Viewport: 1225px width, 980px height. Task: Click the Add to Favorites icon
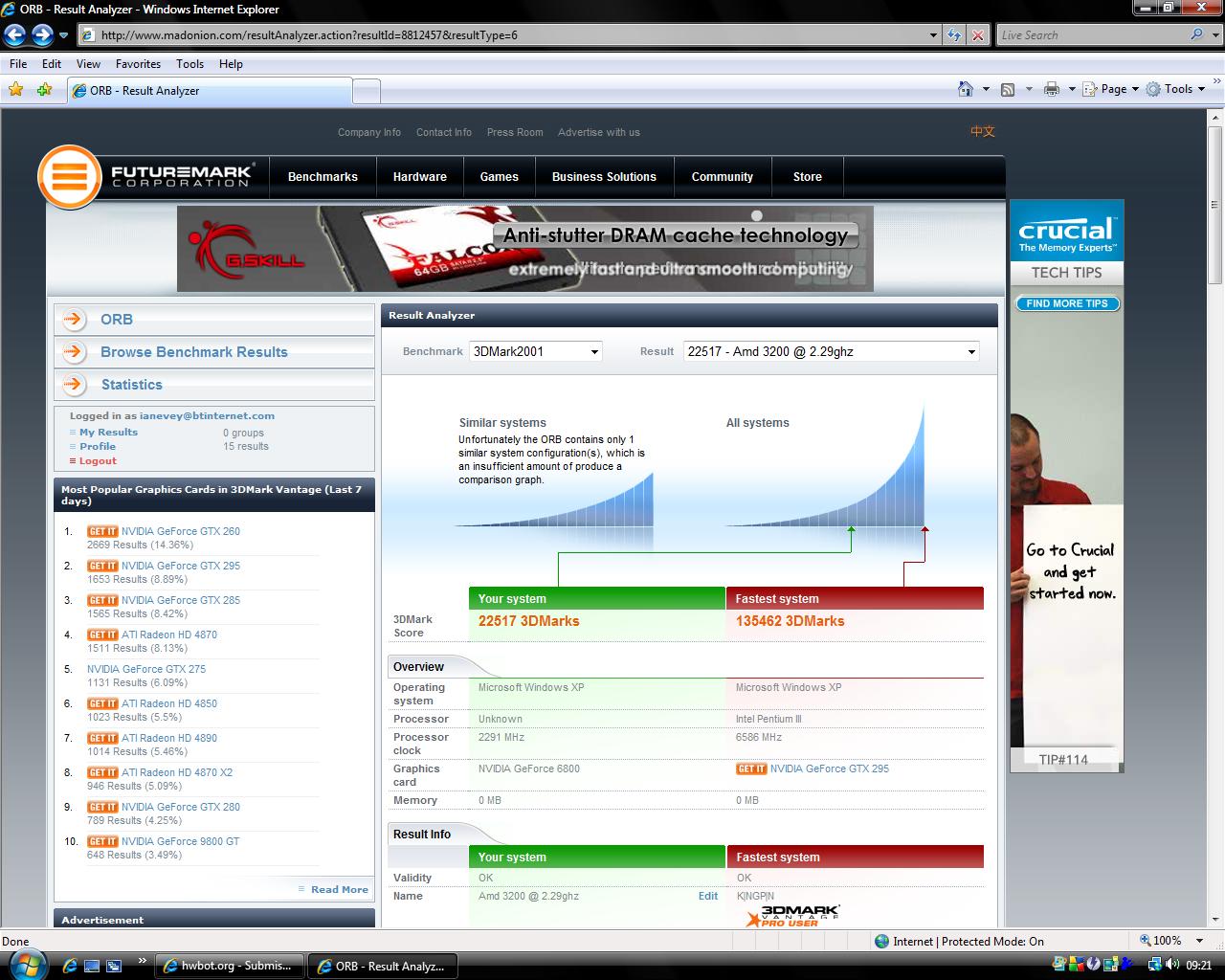tap(44, 89)
